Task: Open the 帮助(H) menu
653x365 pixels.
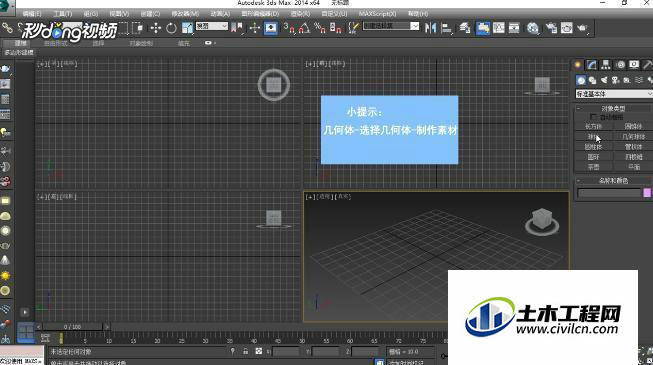Action: [418, 14]
